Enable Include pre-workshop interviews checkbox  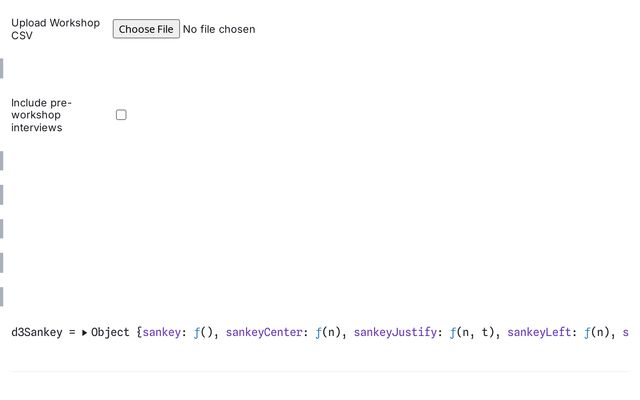(121, 115)
